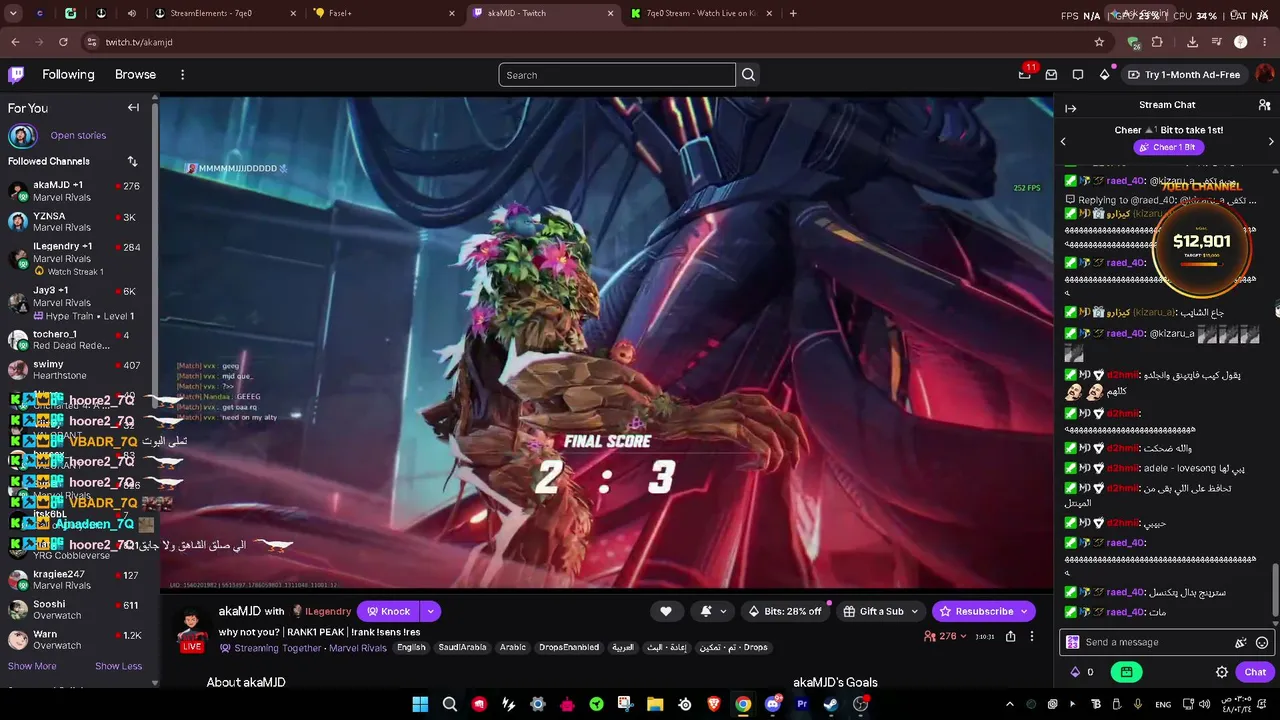Switch to the 7qe0 Stream Kick tab

(701, 13)
